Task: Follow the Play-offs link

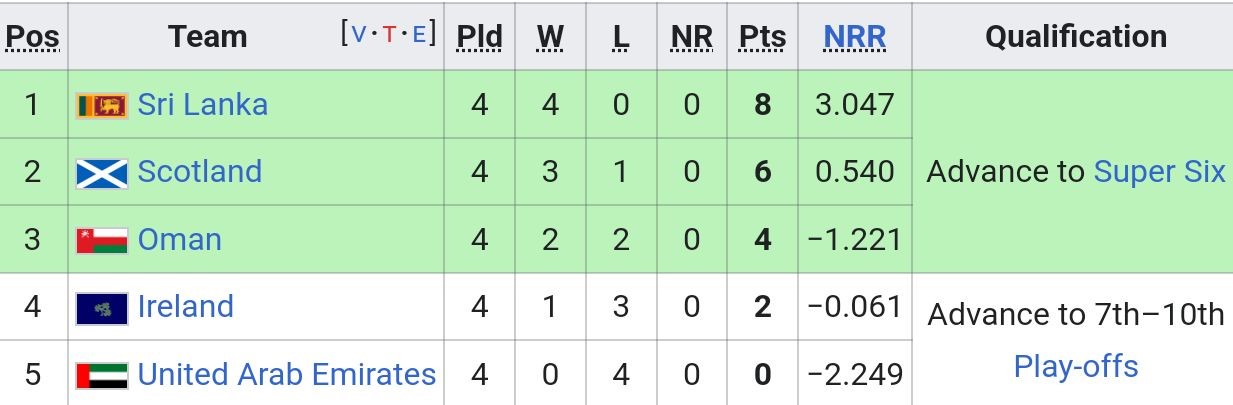Action: (1076, 366)
